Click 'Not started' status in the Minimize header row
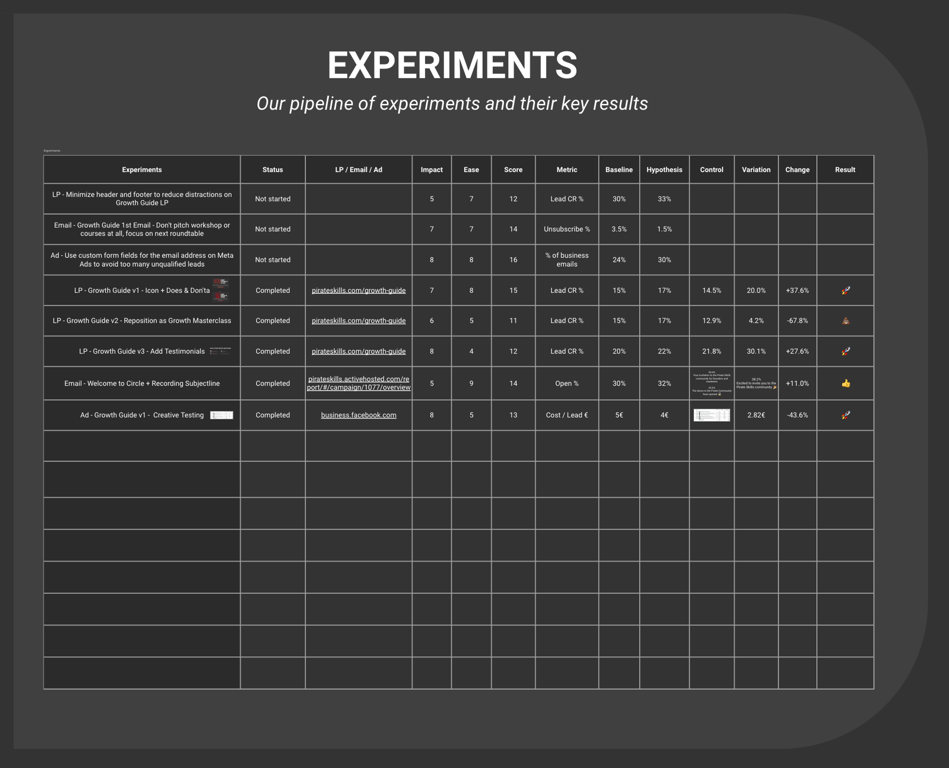The image size is (949, 768). point(272,199)
